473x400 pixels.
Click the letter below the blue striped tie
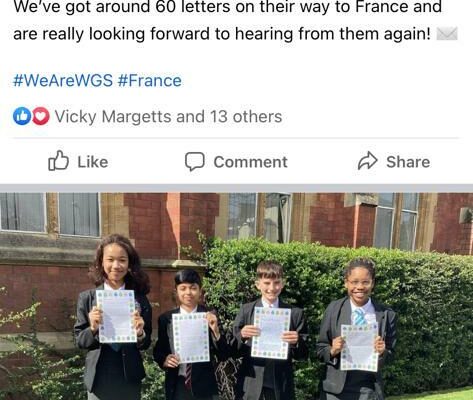[359, 347]
